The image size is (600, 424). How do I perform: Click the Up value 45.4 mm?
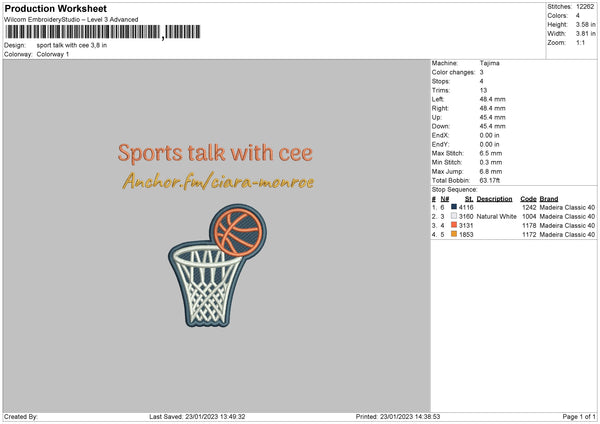pos(492,117)
